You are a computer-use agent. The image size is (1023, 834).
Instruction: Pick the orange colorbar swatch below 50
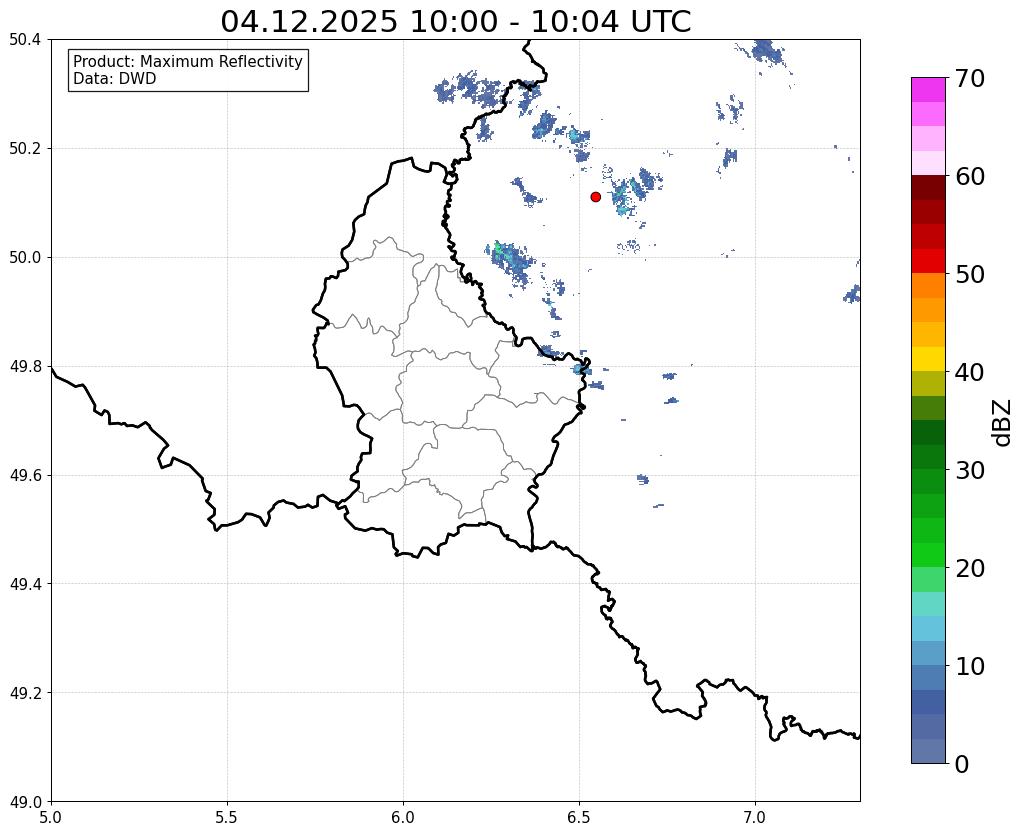(928, 286)
